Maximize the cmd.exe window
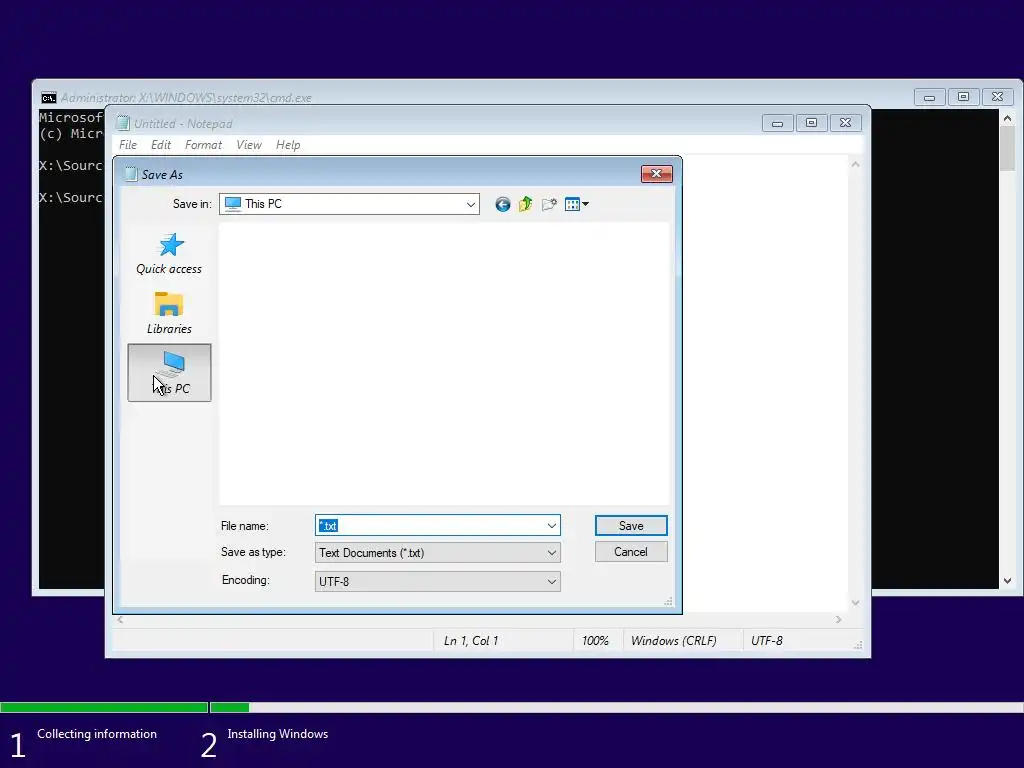The image size is (1024, 768). (x=963, y=97)
